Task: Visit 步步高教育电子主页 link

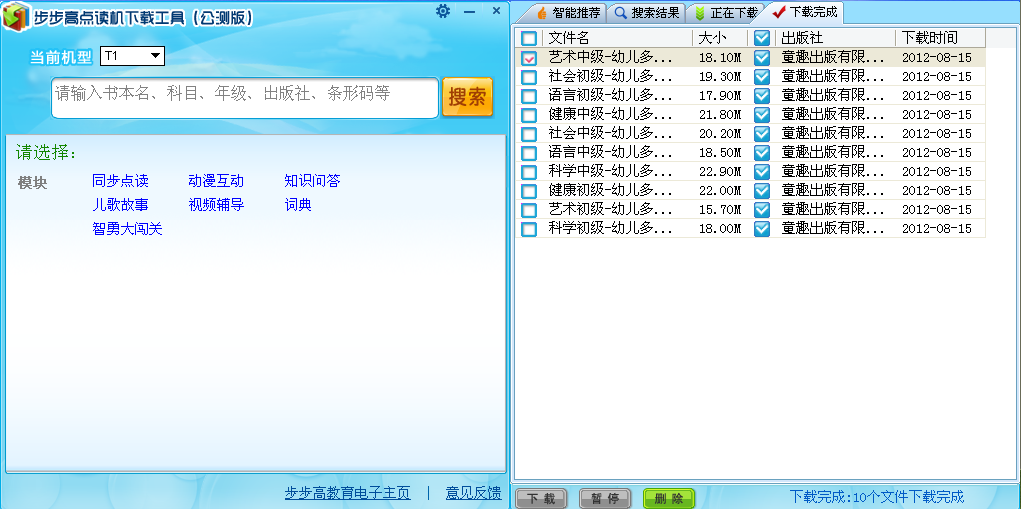Action: (348, 493)
